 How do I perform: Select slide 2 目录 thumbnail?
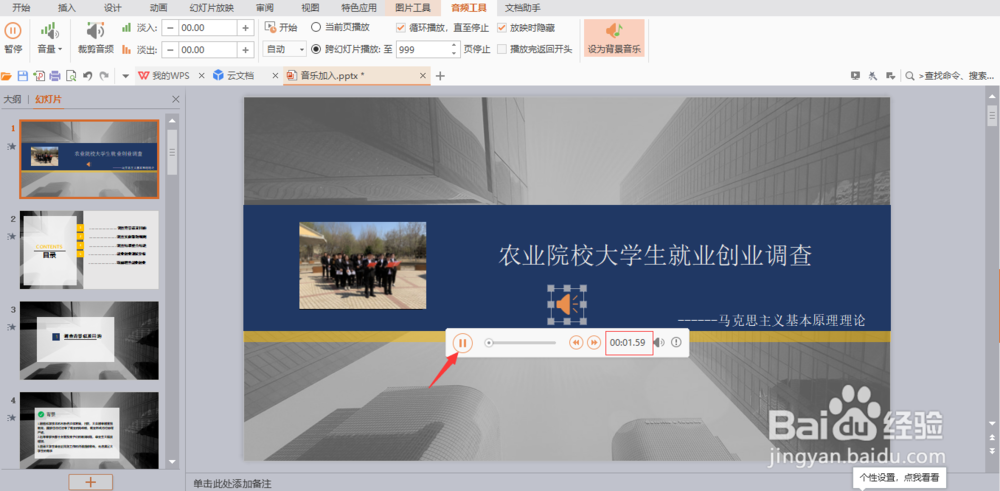pos(89,250)
